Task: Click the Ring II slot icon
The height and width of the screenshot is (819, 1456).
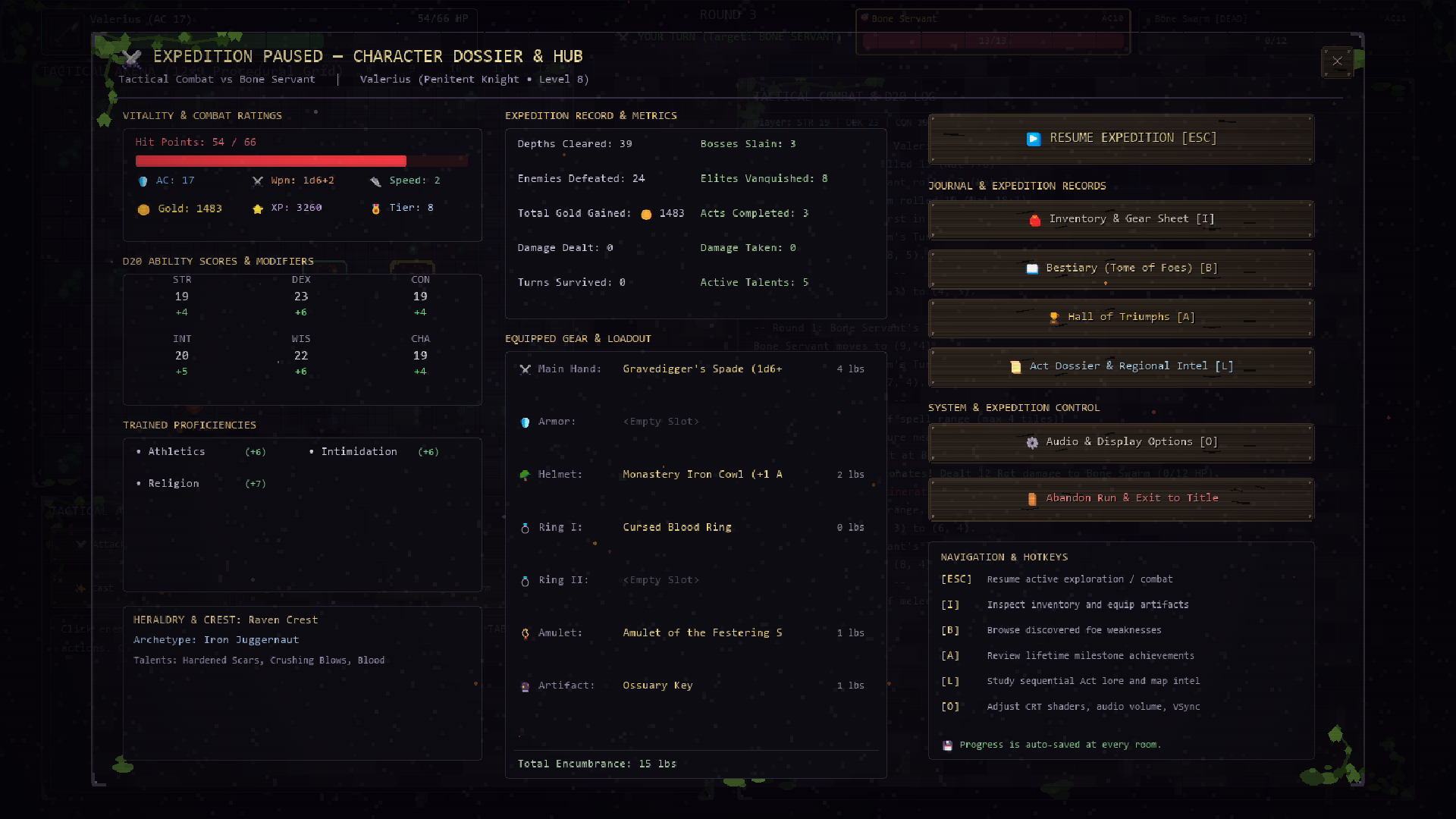Action: (x=525, y=581)
